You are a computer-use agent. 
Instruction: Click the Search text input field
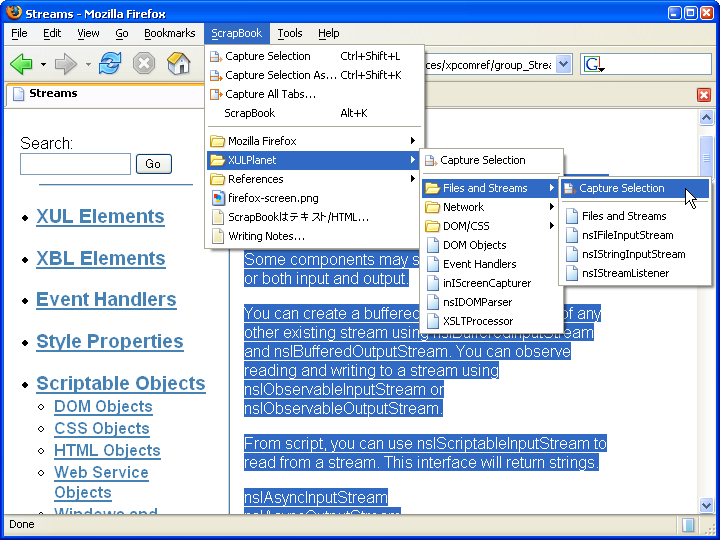point(75,164)
